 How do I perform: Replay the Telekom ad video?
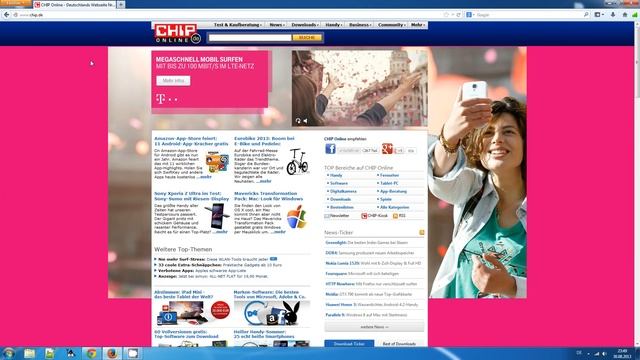(298, 120)
